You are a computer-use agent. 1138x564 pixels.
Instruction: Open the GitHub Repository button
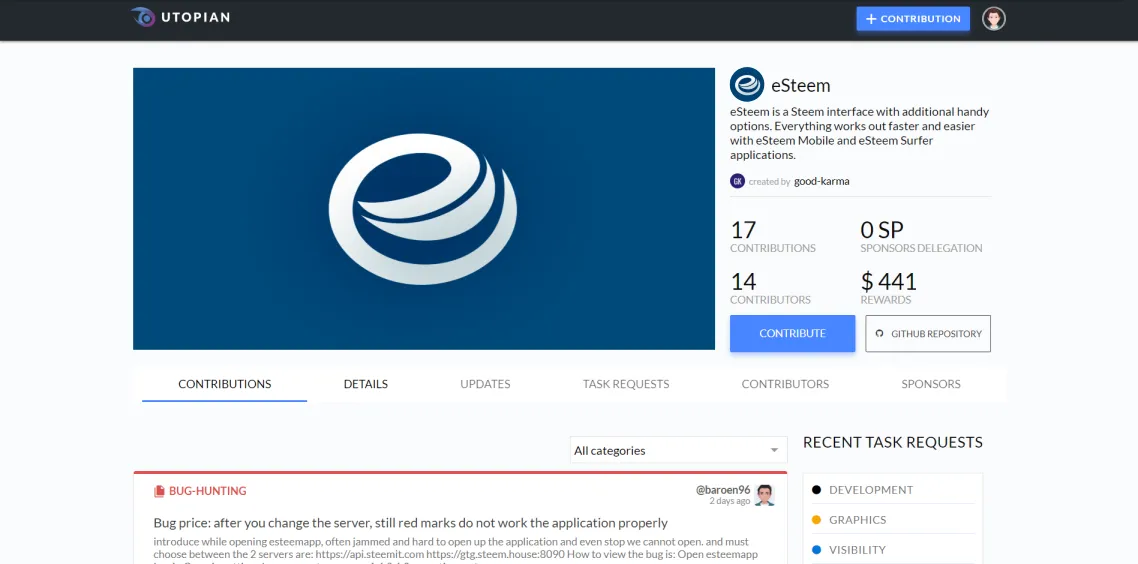coord(928,333)
